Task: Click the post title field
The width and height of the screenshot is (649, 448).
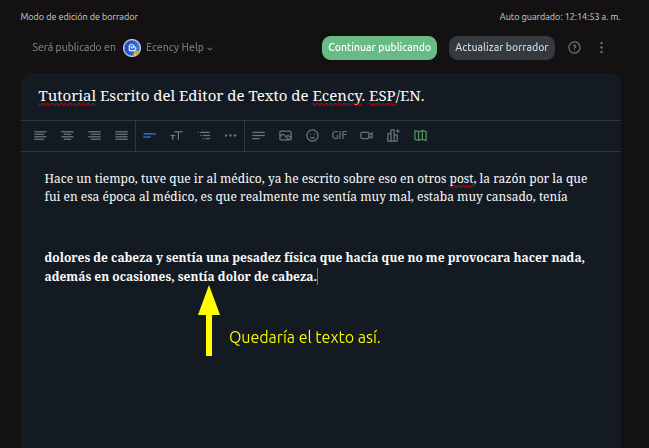Action: (x=321, y=96)
